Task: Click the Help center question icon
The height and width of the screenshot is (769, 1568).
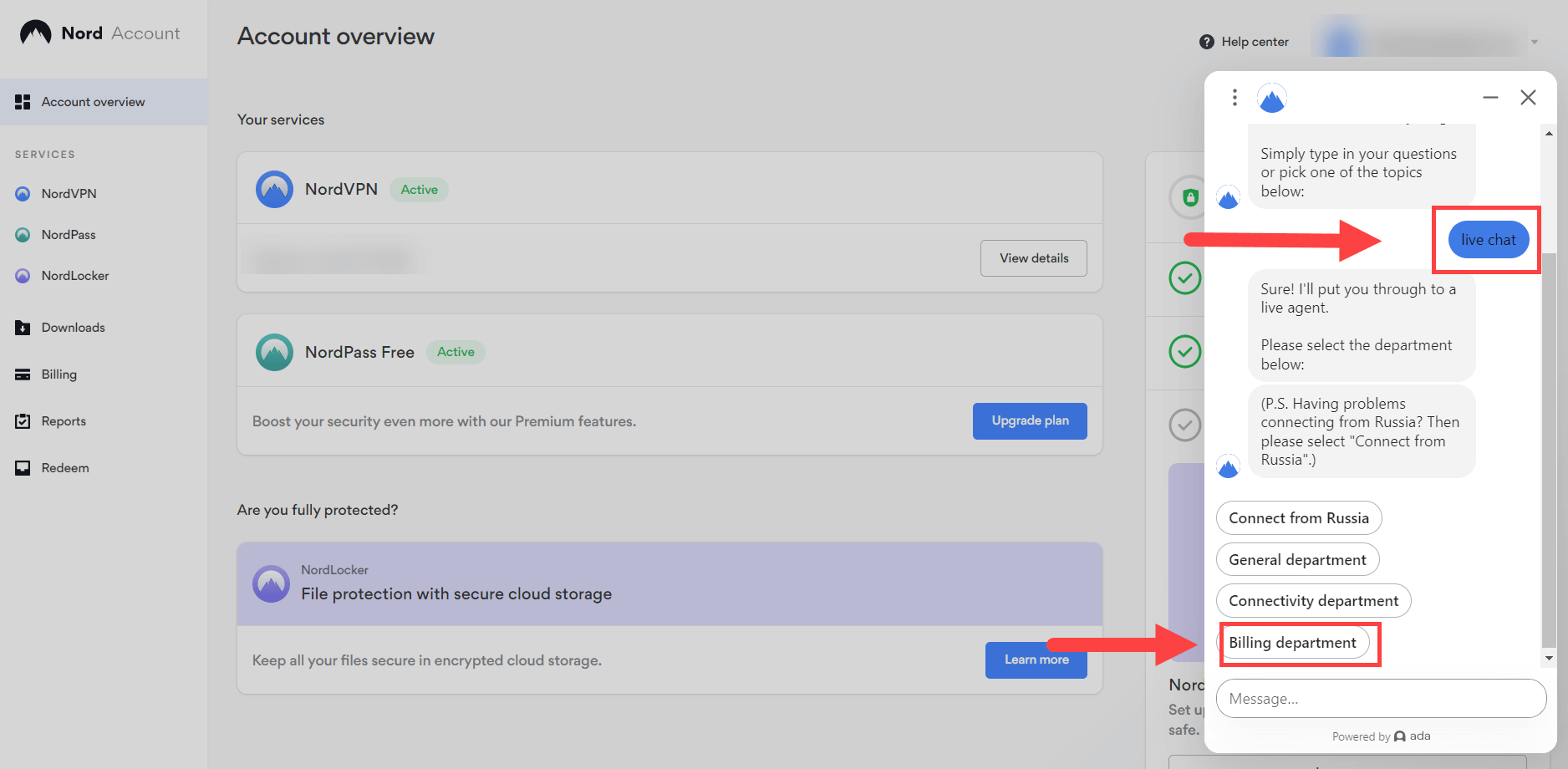Action: click(1207, 42)
